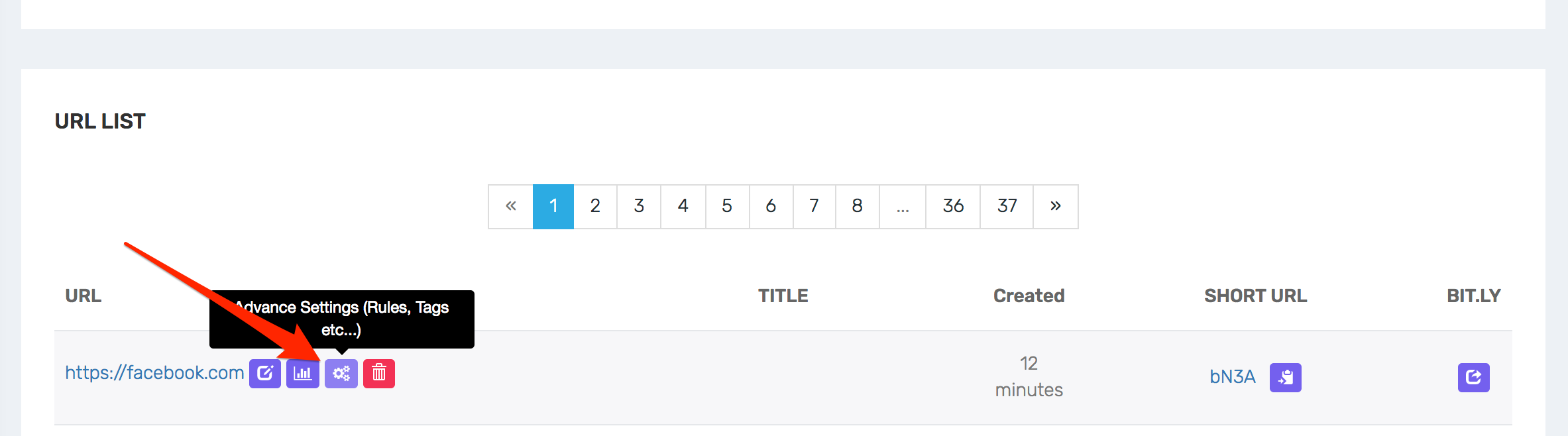Select page 8 in pagination
Image resolution: width=1568 pixels, height=436 pixels.
click(x=857, y=207)
